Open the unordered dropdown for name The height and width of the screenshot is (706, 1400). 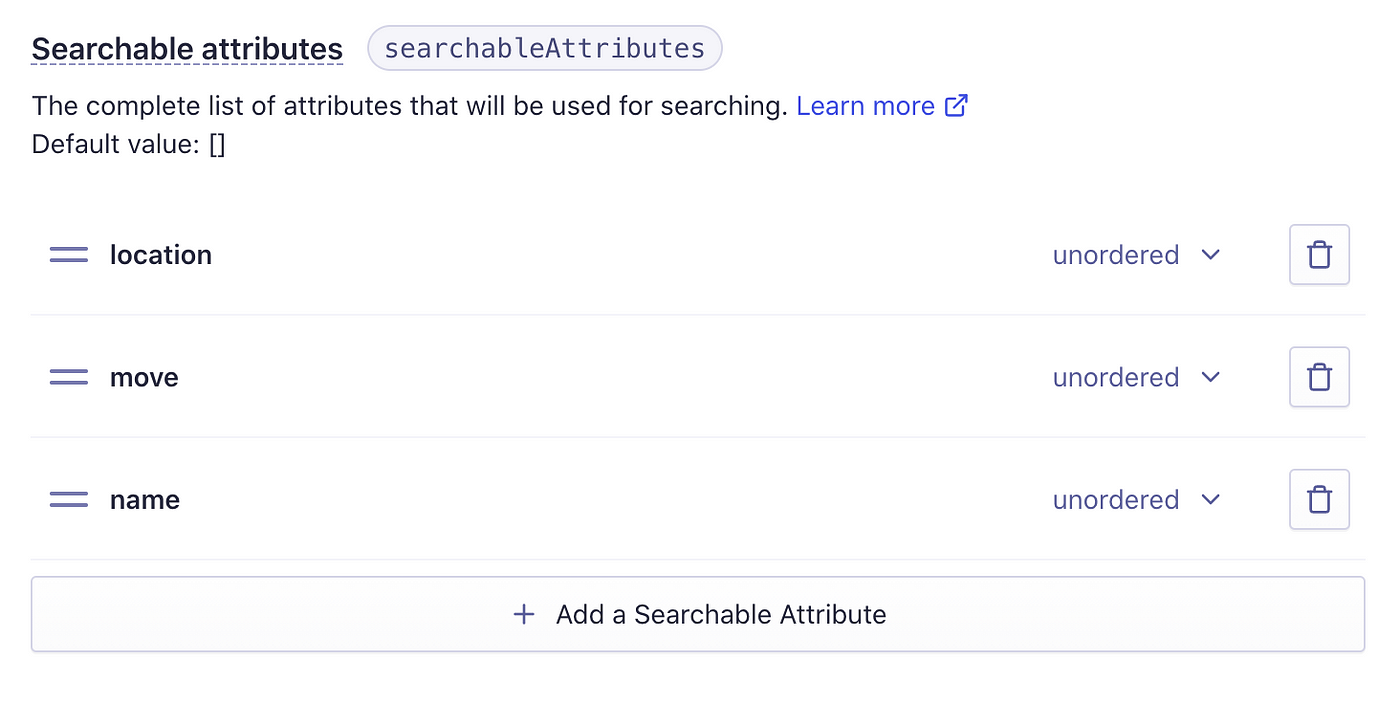[1137, 499]
